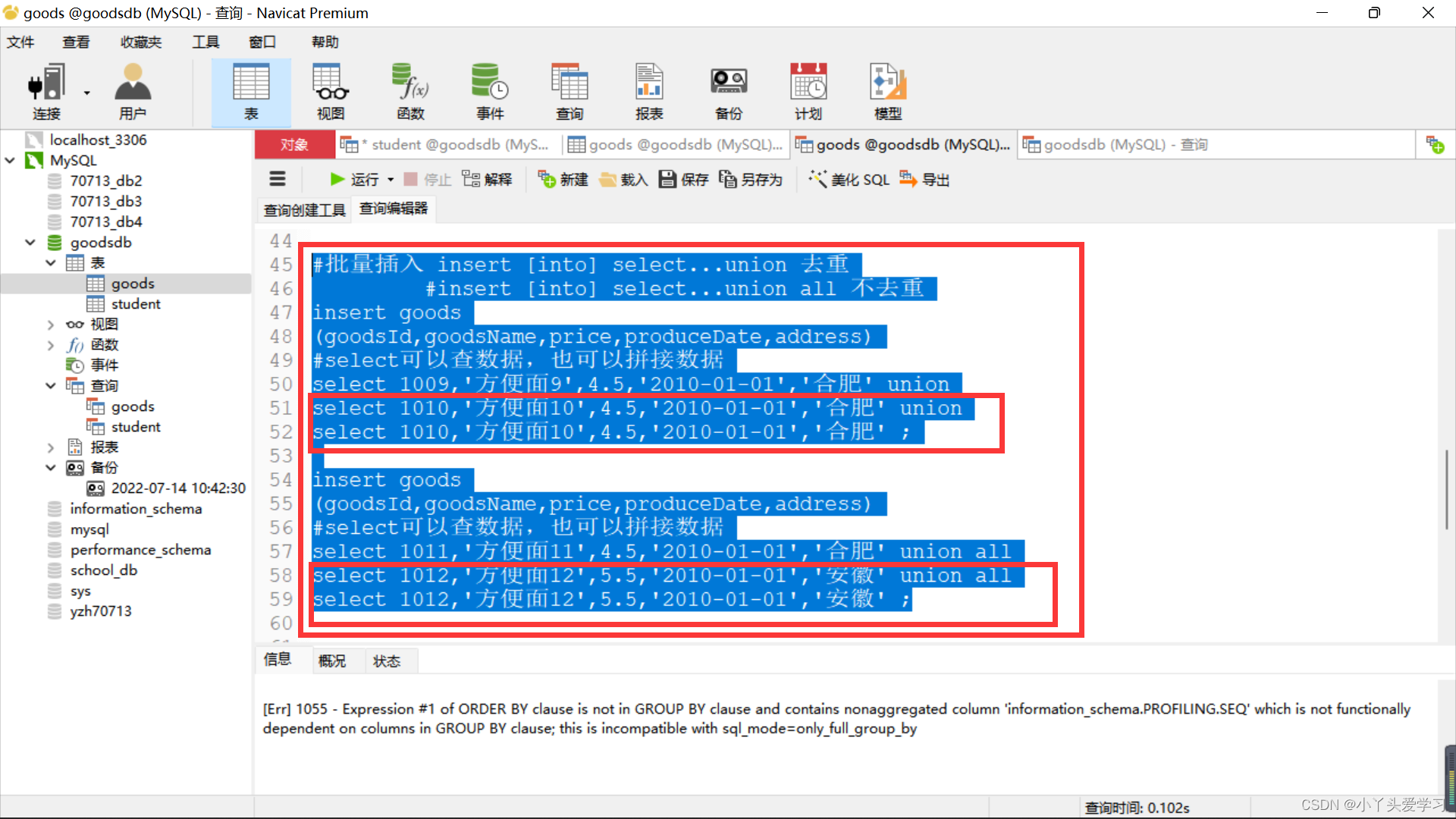Collapse the 表 (Tables) node

tap(51, 262)
